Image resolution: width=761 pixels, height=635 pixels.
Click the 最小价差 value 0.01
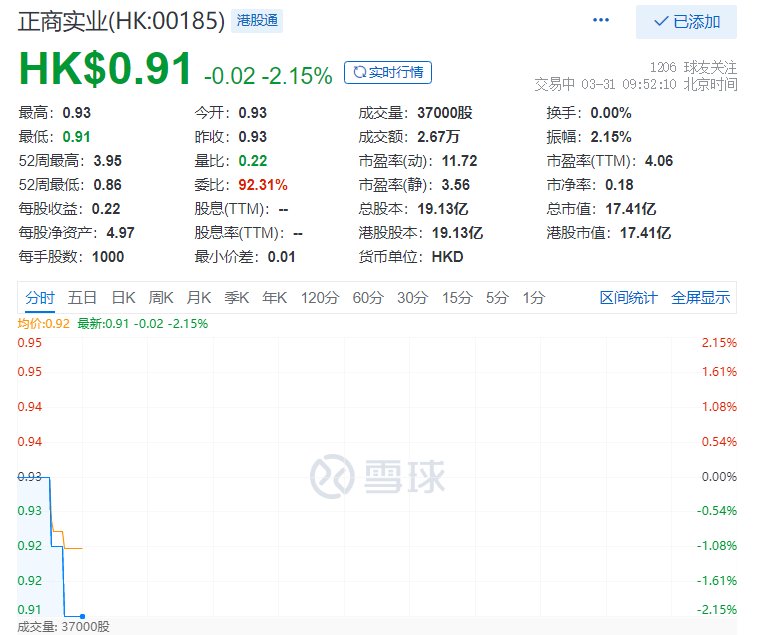(x=281, y=257)
